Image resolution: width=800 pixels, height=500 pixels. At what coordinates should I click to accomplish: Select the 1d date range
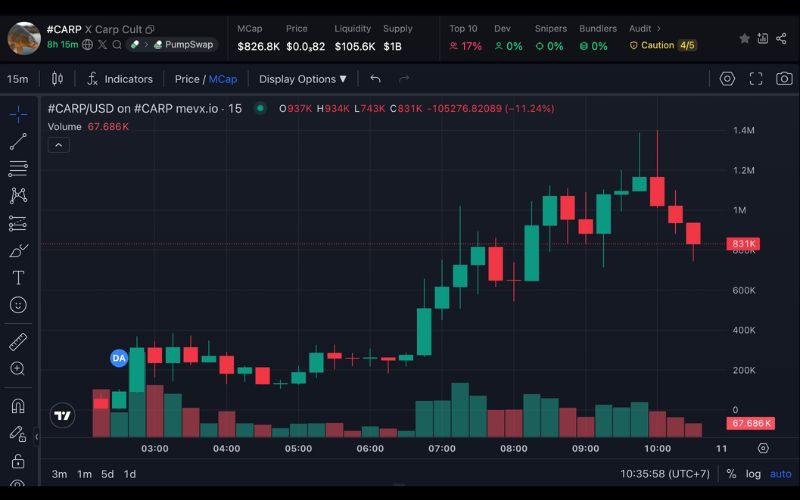[130, 474]
